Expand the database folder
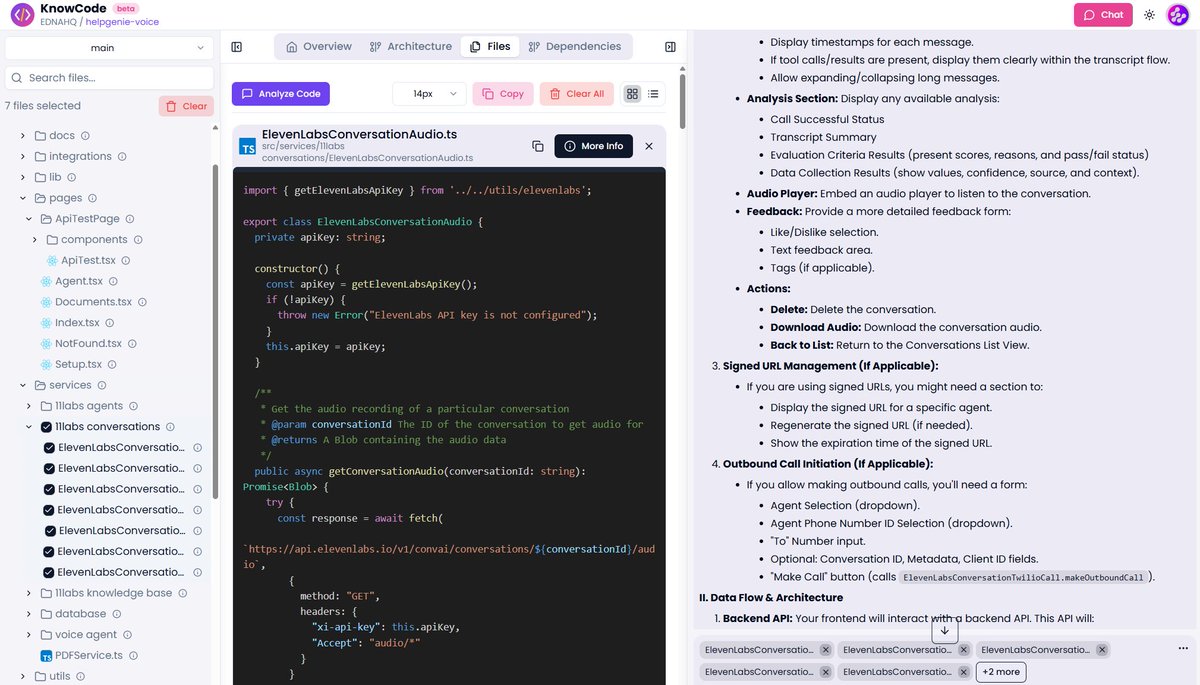This screenshot has width=1200, height=685. click(x=30, y=614)
